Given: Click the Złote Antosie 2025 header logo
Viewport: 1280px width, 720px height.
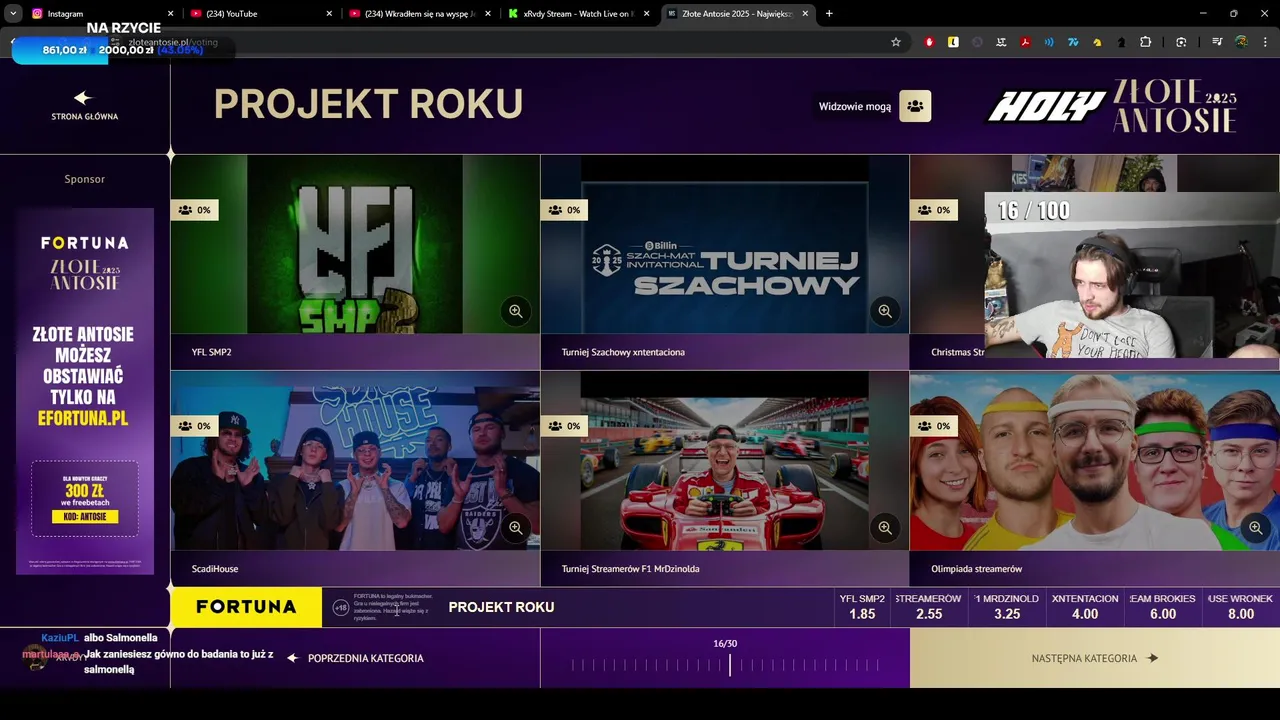Looking at the screenshot, I should 1175,106.
